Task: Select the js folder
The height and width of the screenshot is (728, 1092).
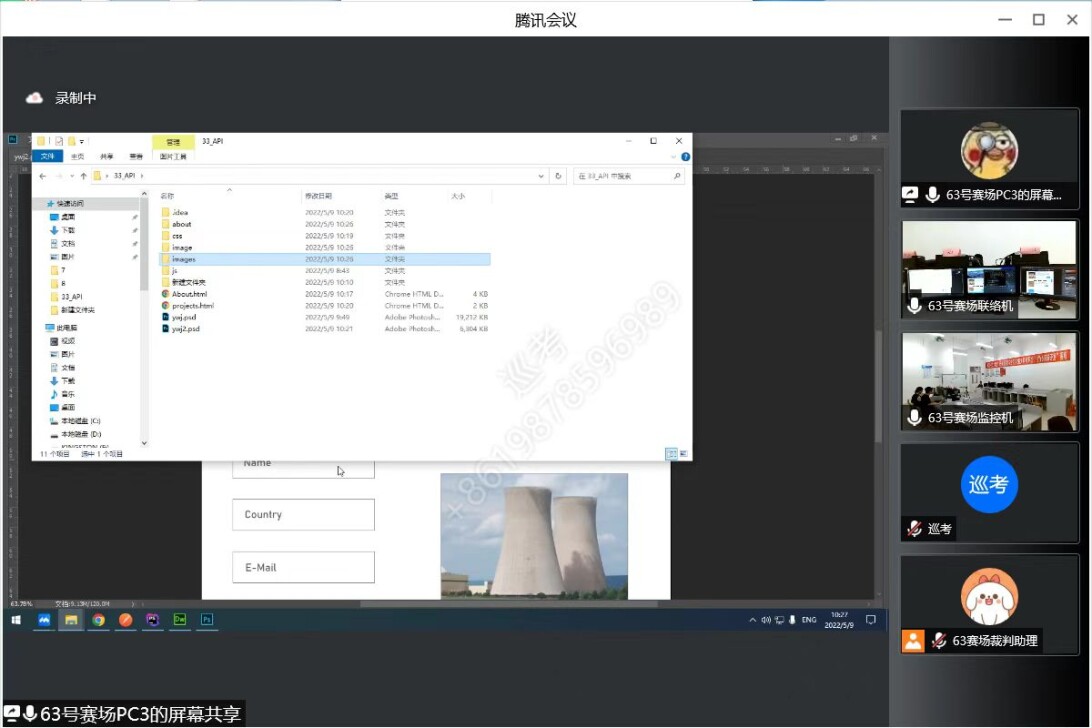Action: click(325, 270)
